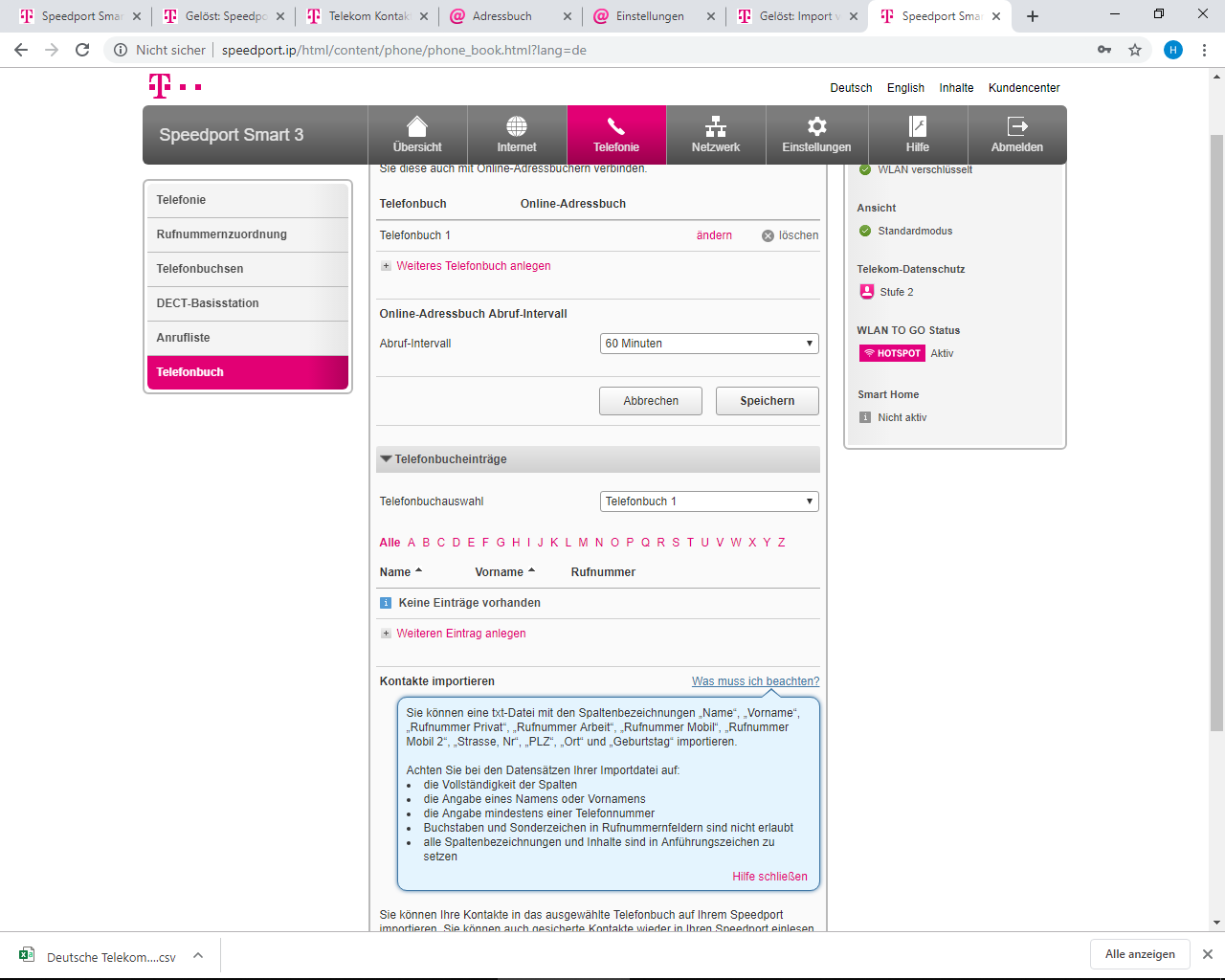Open the Übersicht home icon
The height and width of the screenshot is (980, 1225).
pyautogui.click(x=417, y=126)
